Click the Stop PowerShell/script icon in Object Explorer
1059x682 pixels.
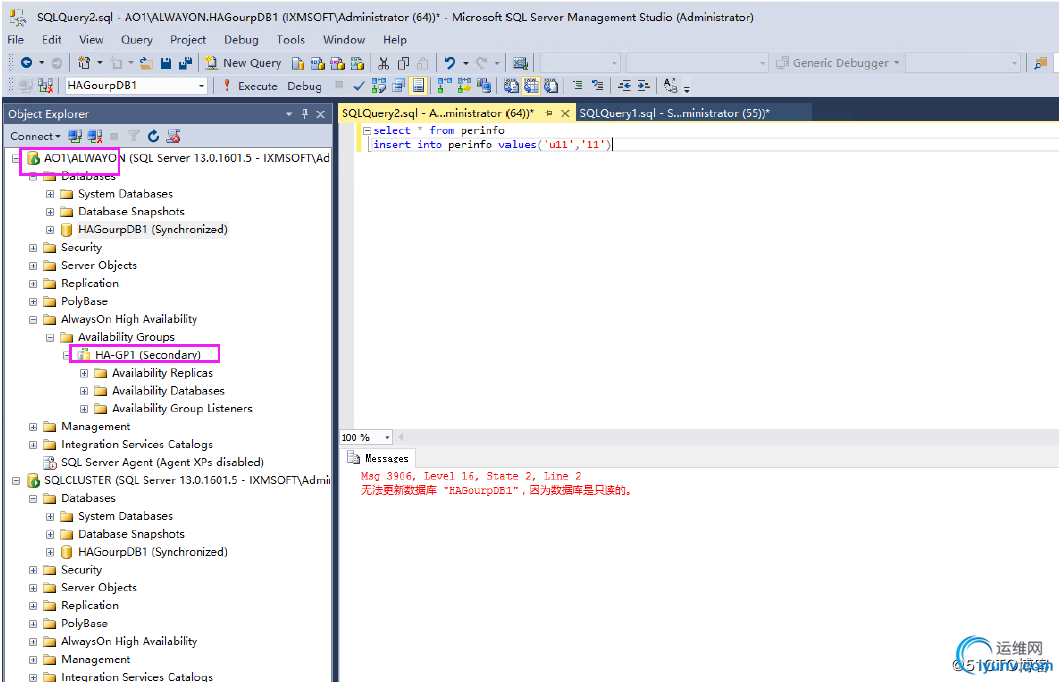pos(174,136)
